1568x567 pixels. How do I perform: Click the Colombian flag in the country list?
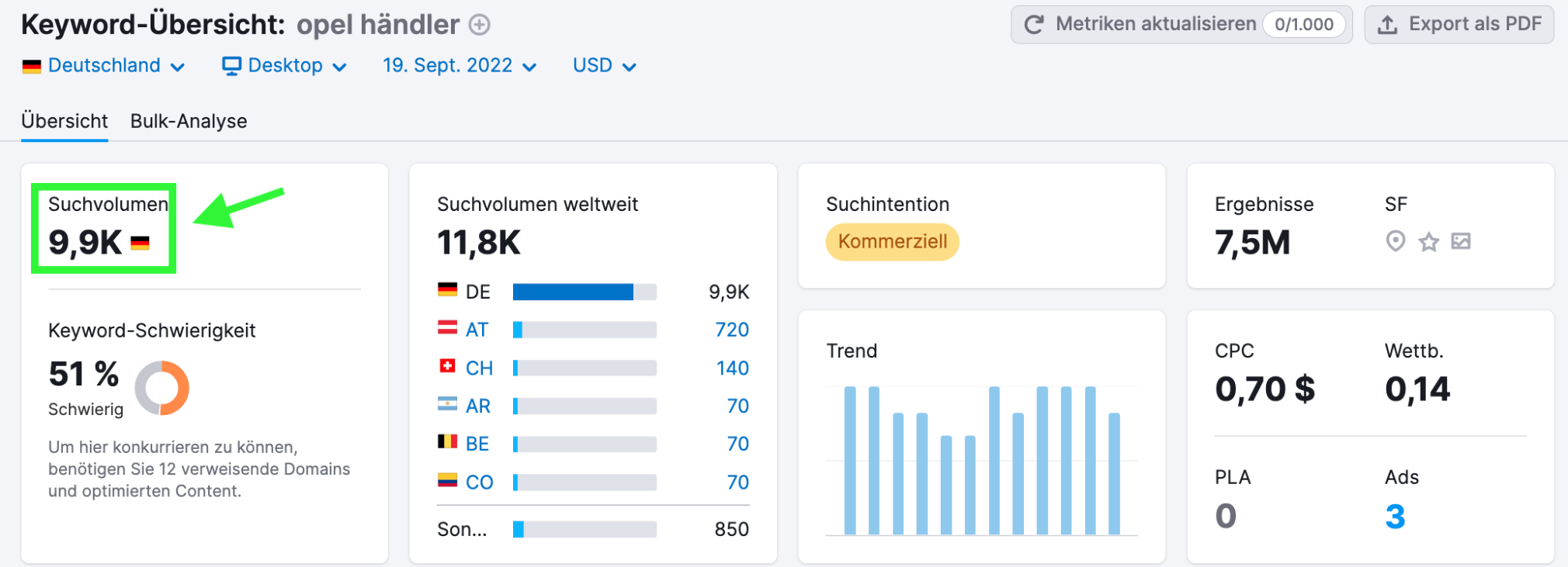point(447,480)
